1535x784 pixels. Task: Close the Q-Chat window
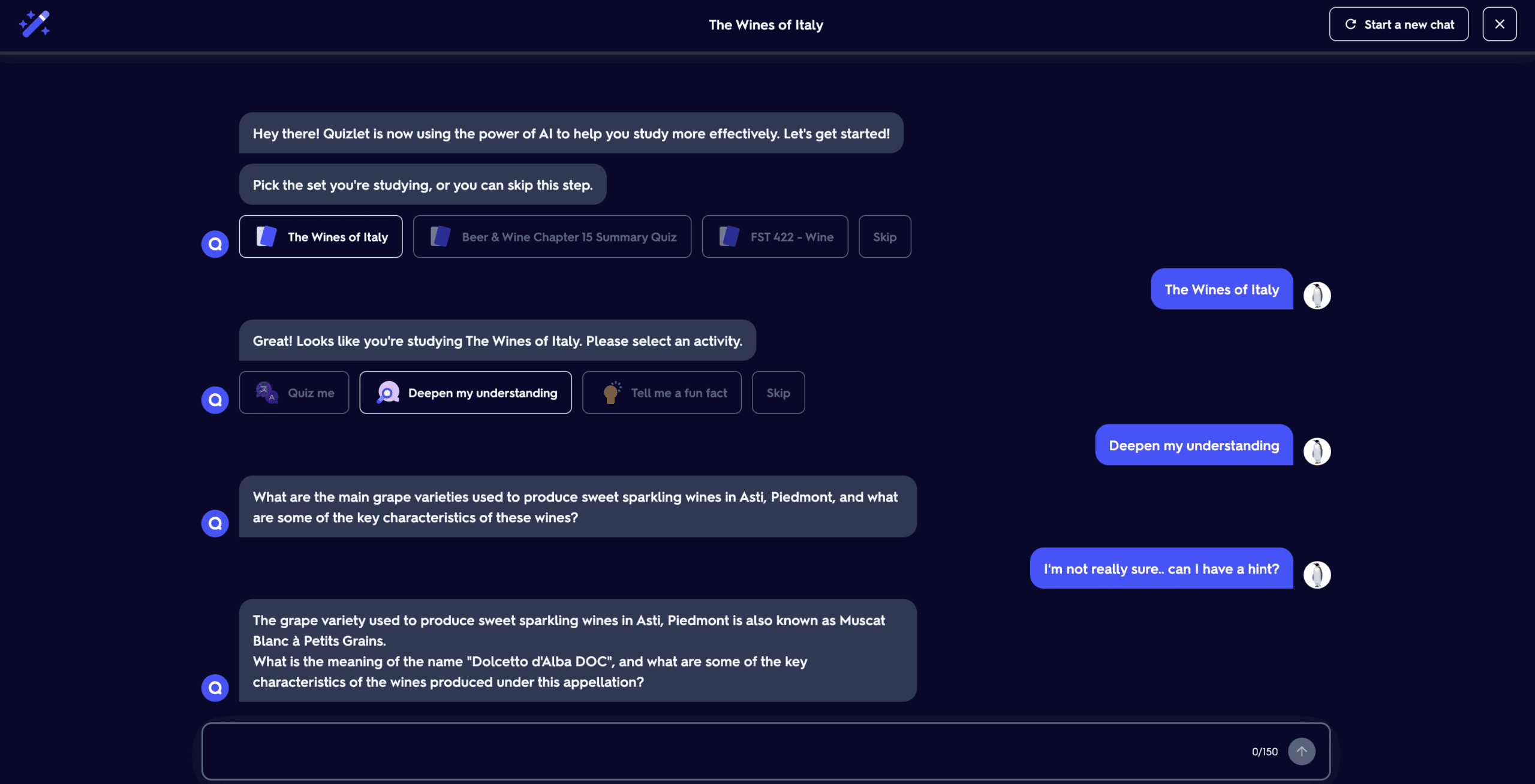click(1499, 24)
